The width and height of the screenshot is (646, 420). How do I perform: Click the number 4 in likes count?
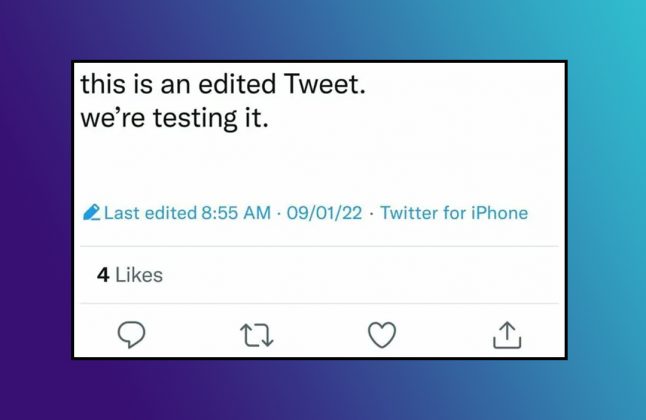coord(103,274)
